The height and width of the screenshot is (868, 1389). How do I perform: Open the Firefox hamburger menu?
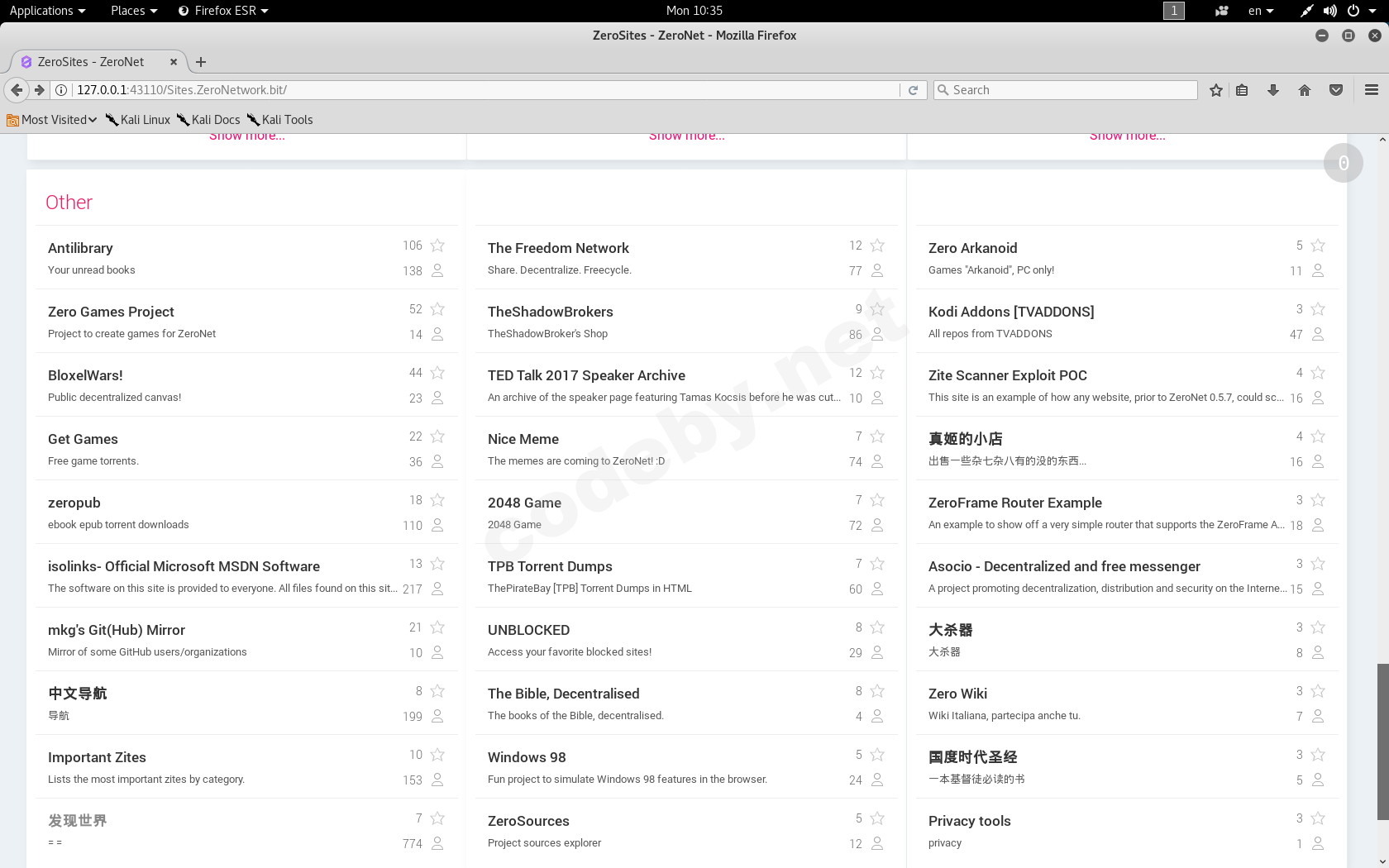(1372, 89)
